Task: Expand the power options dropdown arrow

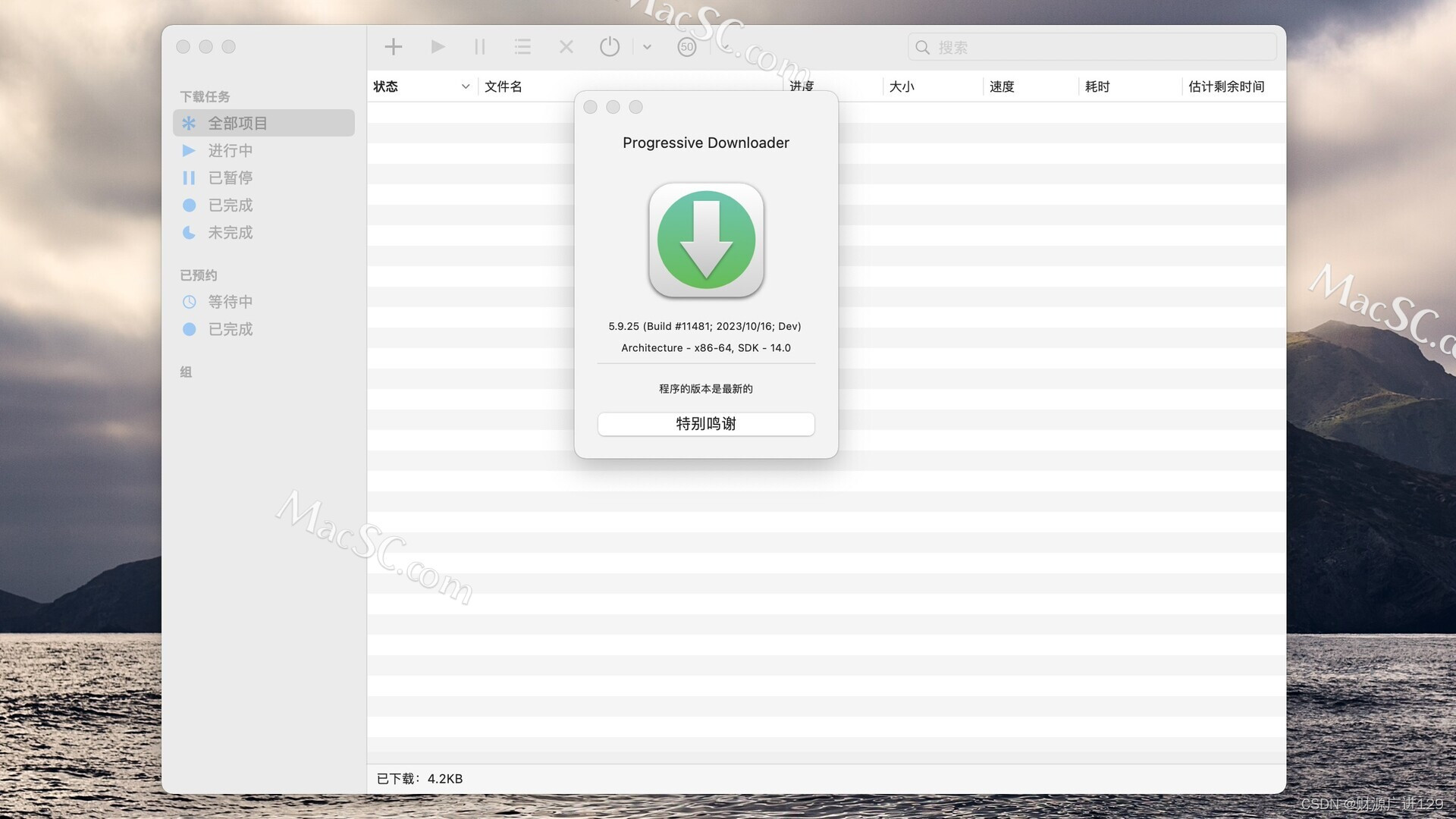Action: point(647,47)
